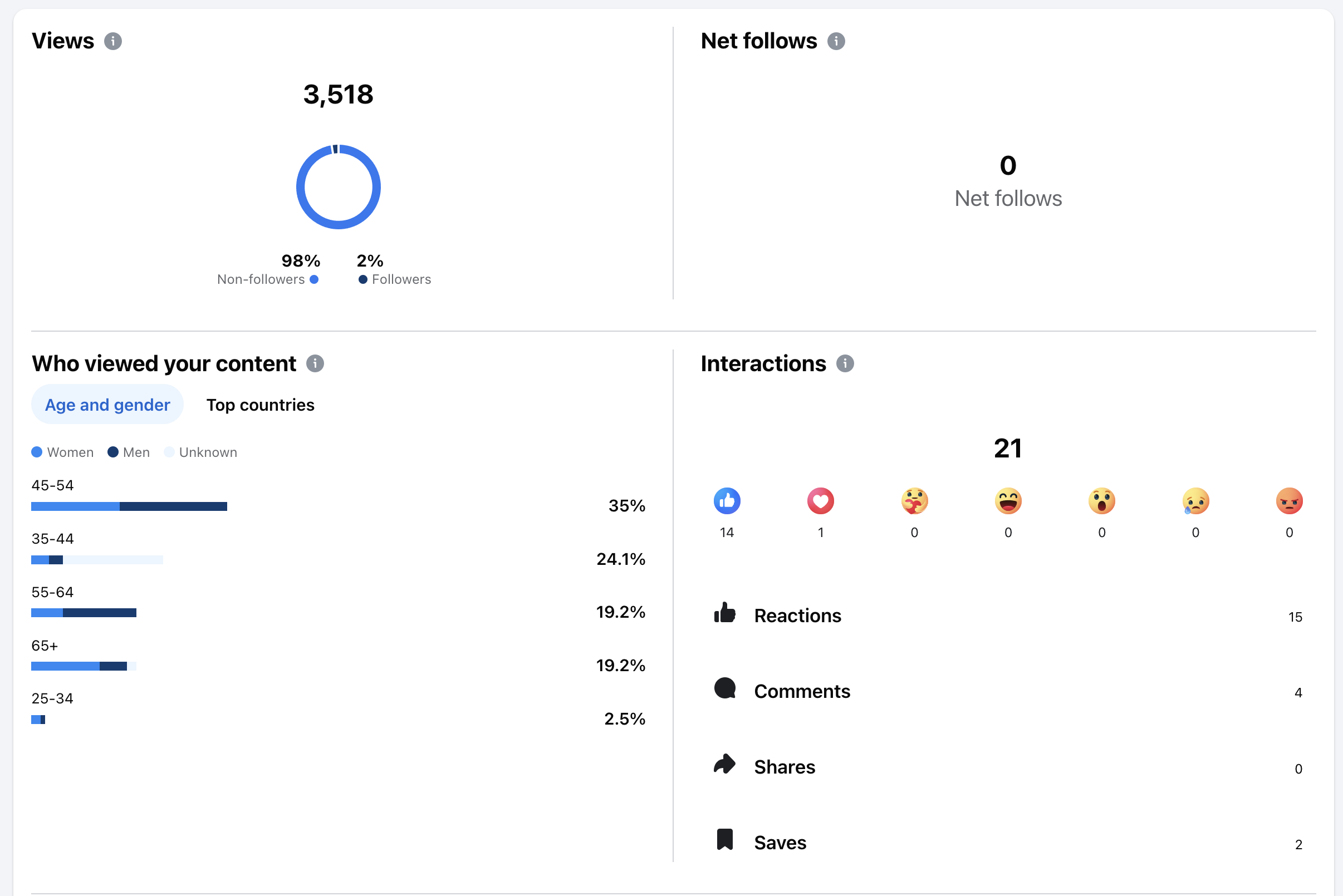Click the Haha laughing reaction icon
Screen dimensions: 1343x896
click(1008, 501)
